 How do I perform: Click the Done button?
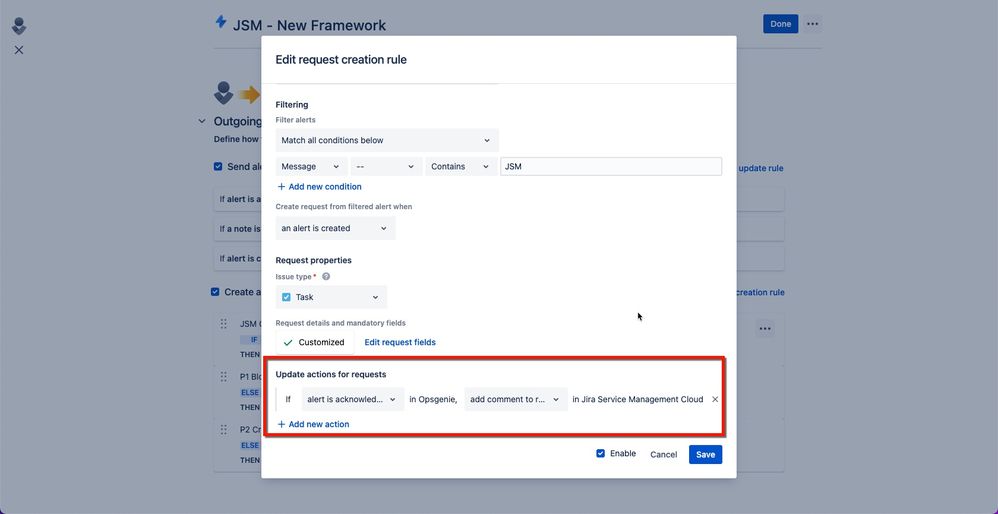click(x=780, y=24)
